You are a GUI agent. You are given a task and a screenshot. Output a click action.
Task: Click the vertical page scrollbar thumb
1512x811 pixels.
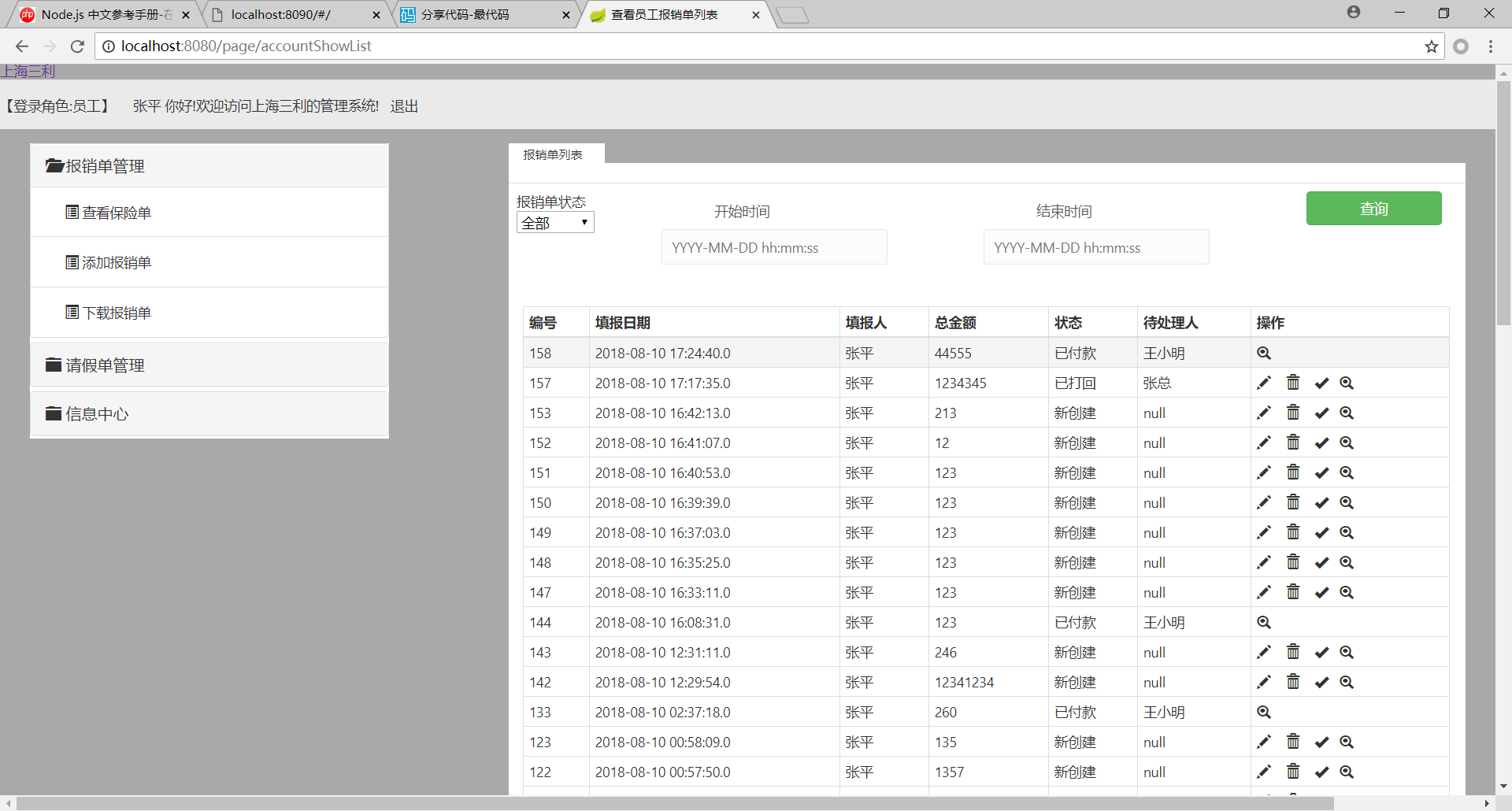tap(1503, 202)
